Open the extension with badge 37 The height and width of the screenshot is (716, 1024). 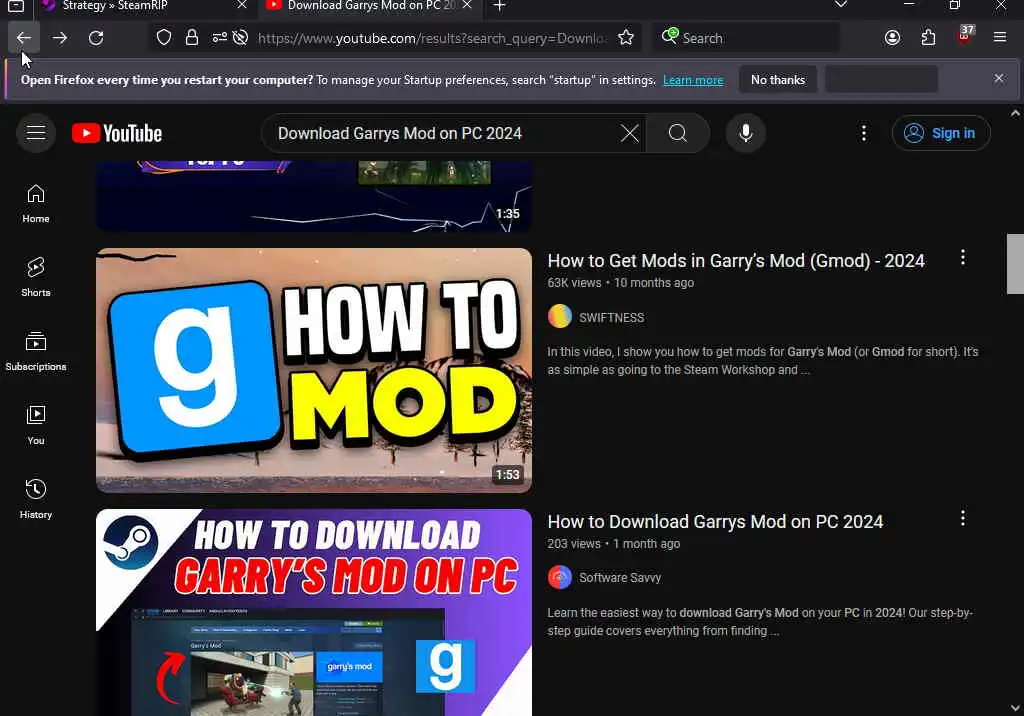[x=964, y=37]
